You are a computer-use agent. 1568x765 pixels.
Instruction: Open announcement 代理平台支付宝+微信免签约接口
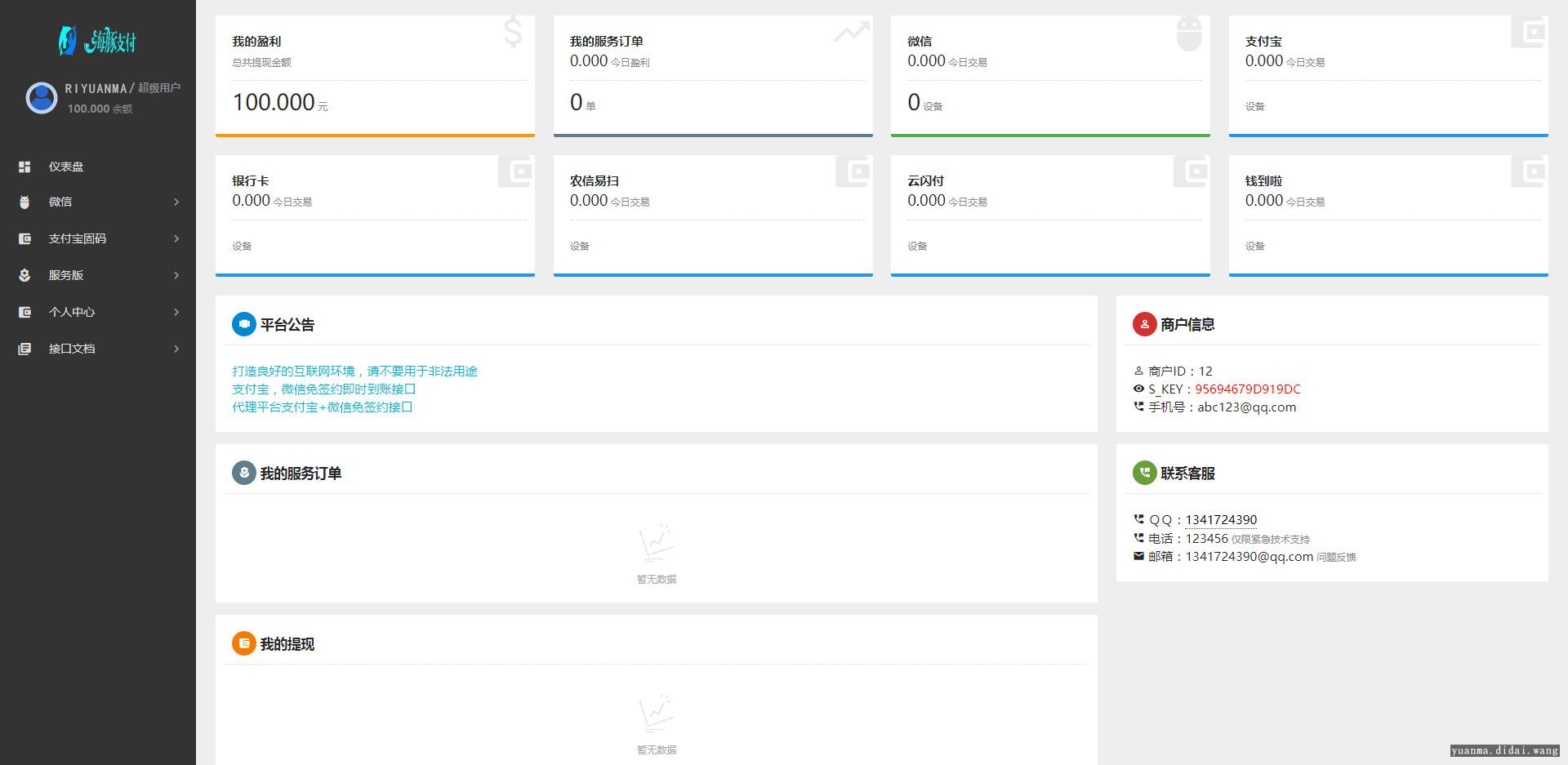[323, 407]
